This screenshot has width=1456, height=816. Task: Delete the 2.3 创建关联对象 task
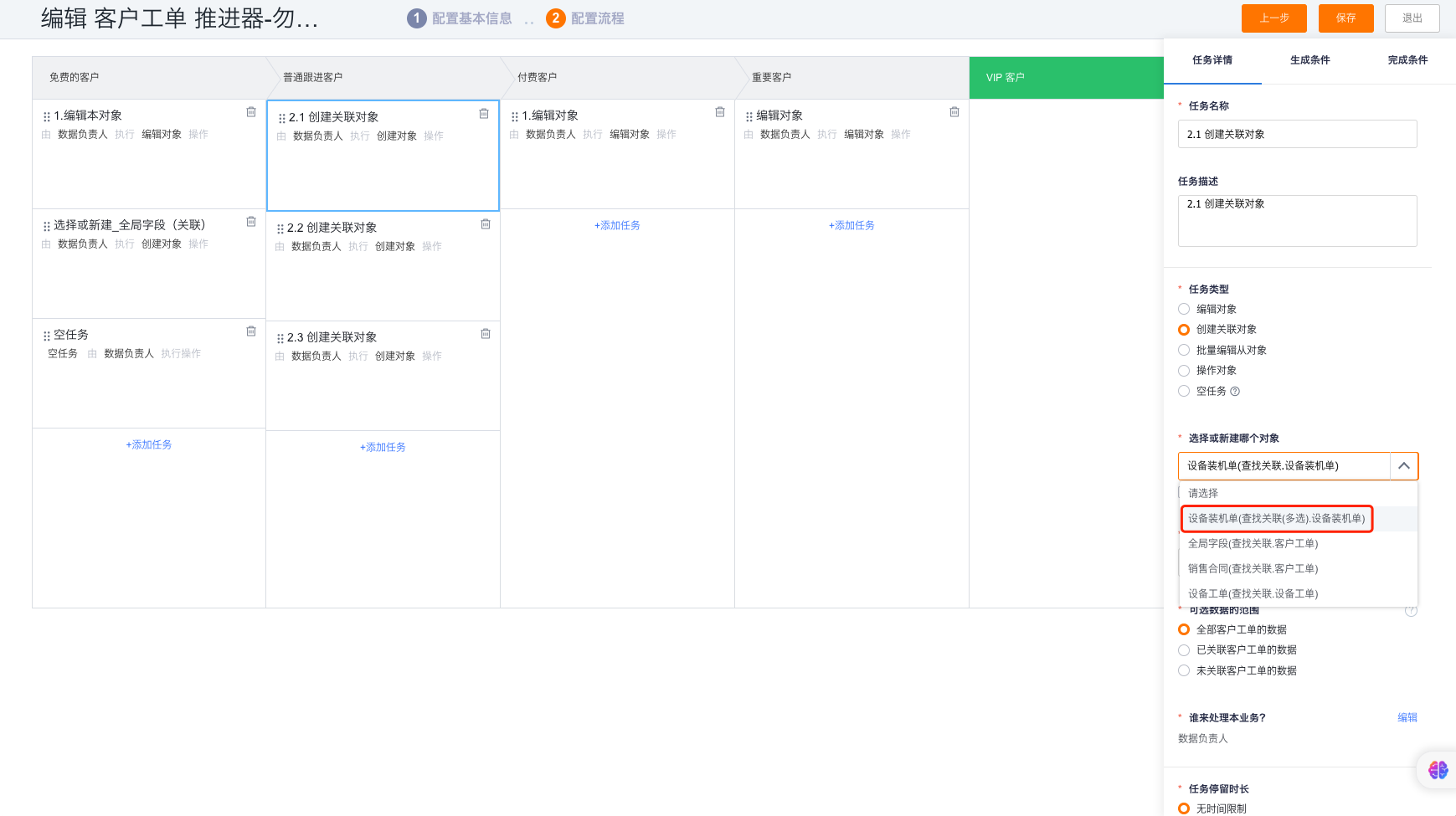[486, 334]
